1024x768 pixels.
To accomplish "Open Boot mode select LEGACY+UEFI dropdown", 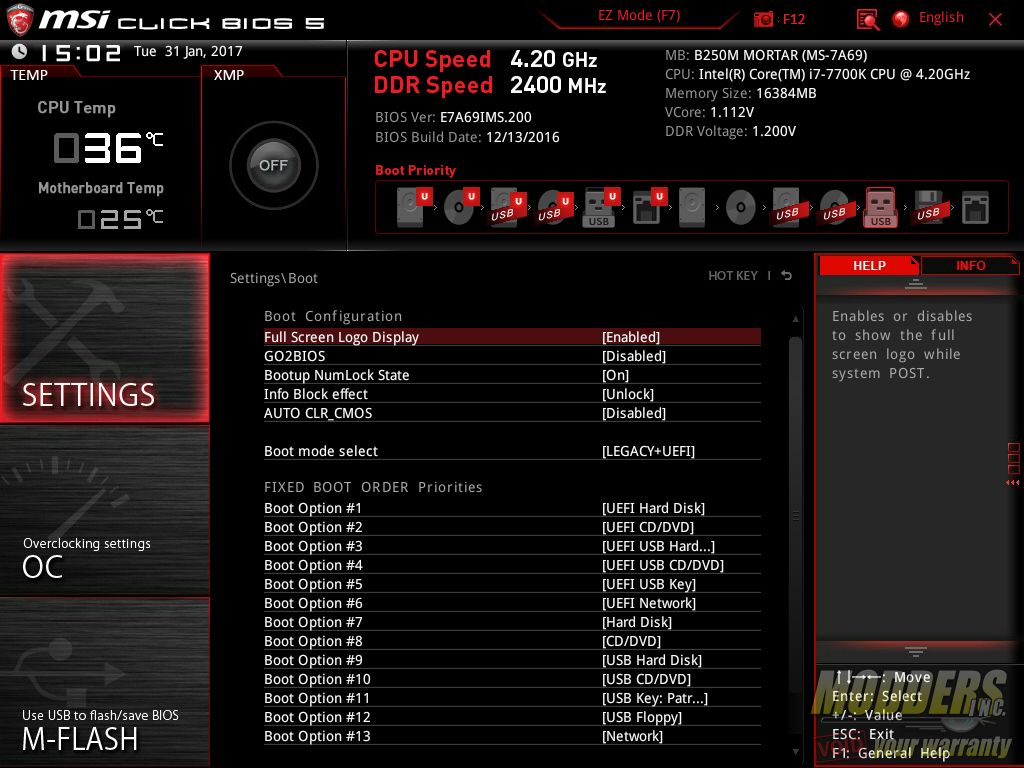I will point(648,451).
